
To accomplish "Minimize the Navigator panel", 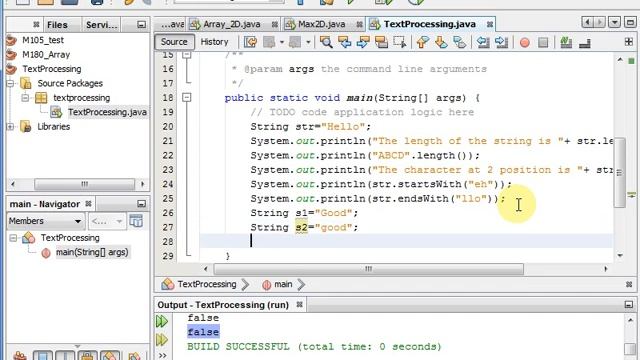I will point(141,204).
